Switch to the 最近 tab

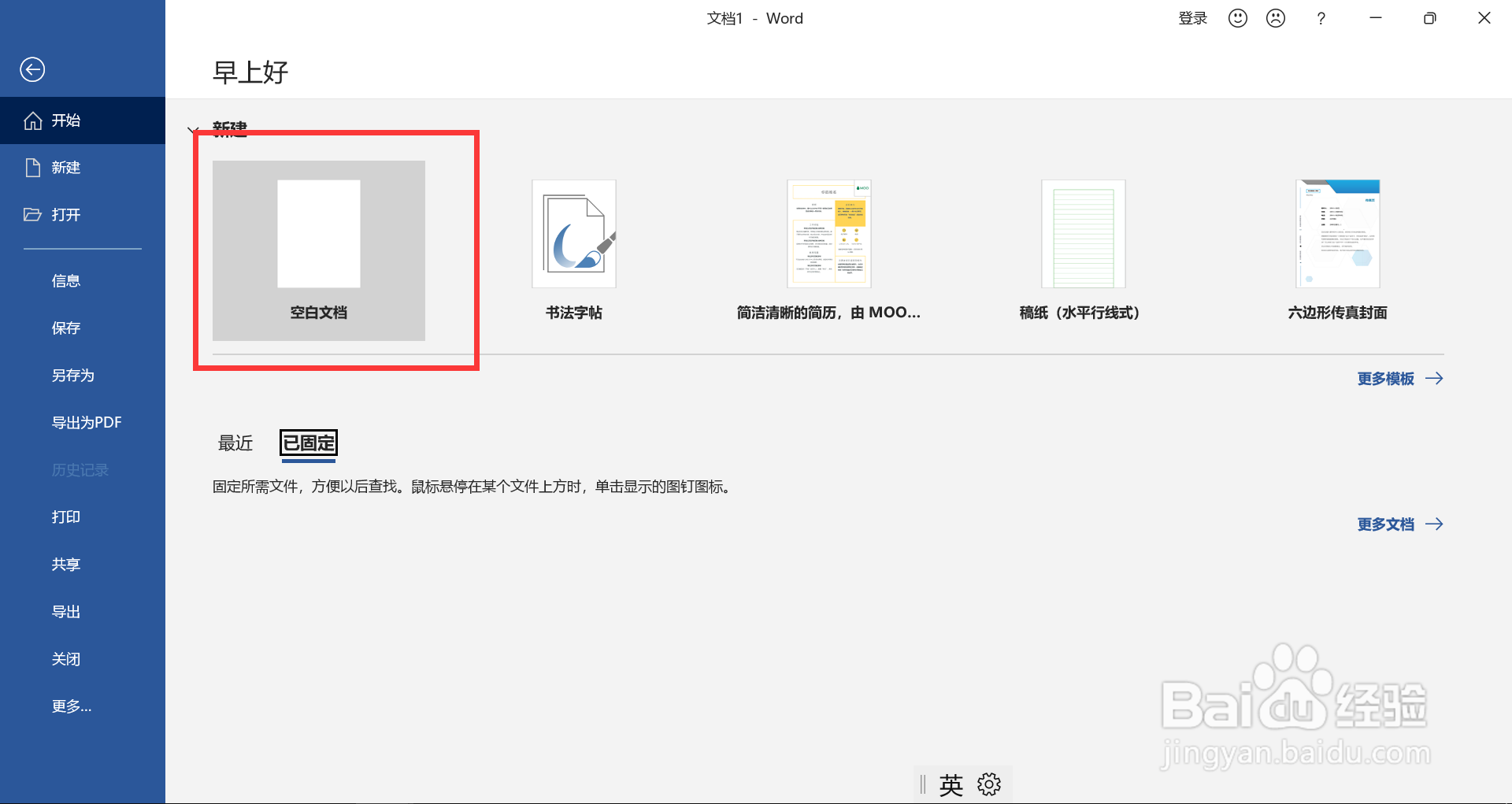[235, 443]
